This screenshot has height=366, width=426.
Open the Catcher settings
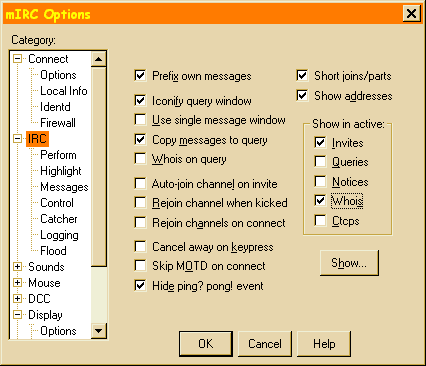59,219
